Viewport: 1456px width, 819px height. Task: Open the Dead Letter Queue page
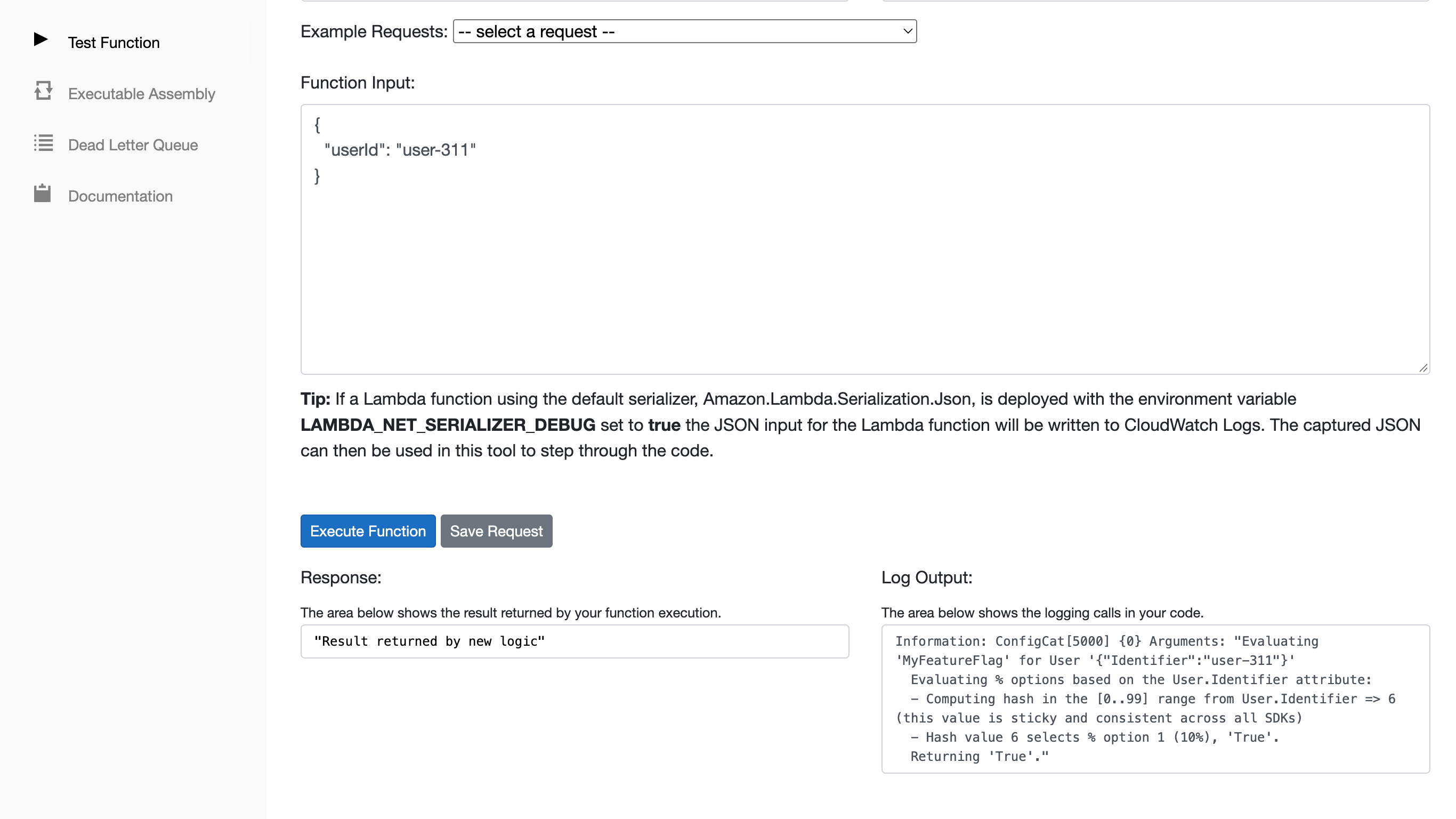click(133, 145)
